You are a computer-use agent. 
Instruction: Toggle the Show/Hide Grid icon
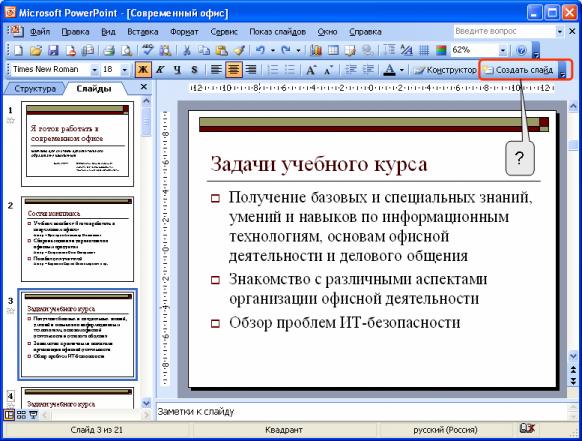pyautogui.click(x=424, y=50)
